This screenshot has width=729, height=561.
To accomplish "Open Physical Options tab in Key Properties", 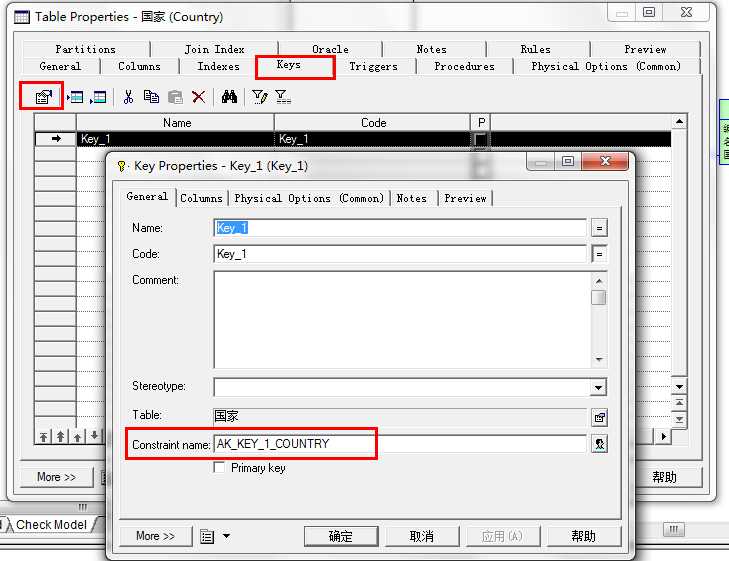I will pos(309,198).
